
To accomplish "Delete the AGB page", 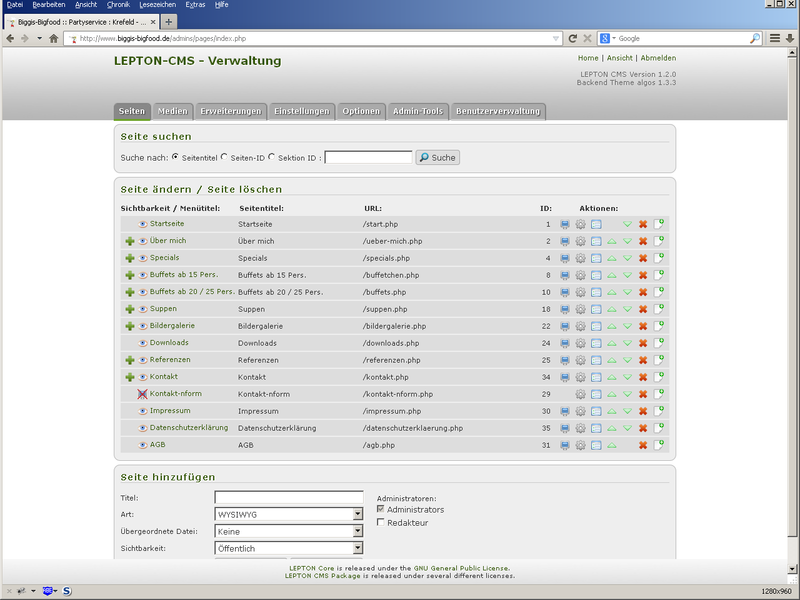I will pos(643,445).
